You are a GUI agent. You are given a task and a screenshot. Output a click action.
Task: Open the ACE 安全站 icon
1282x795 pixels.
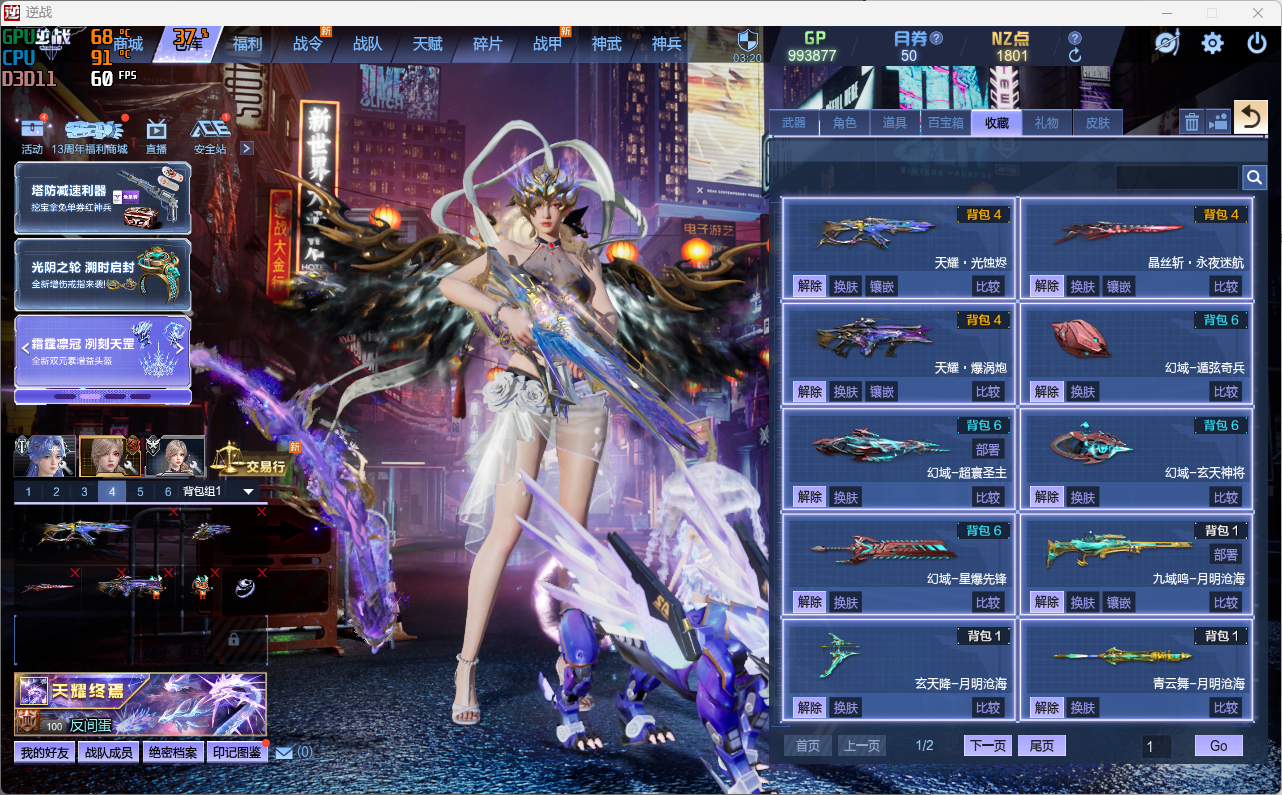coord(210,134)
